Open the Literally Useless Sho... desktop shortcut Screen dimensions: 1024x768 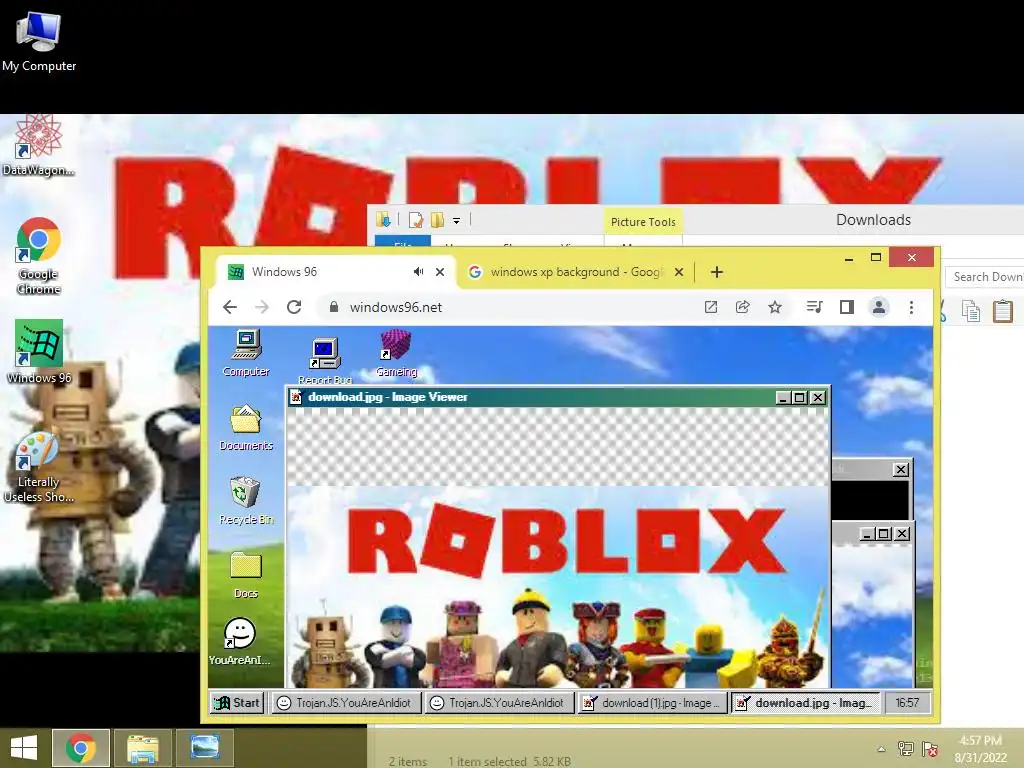pos(39,468)
